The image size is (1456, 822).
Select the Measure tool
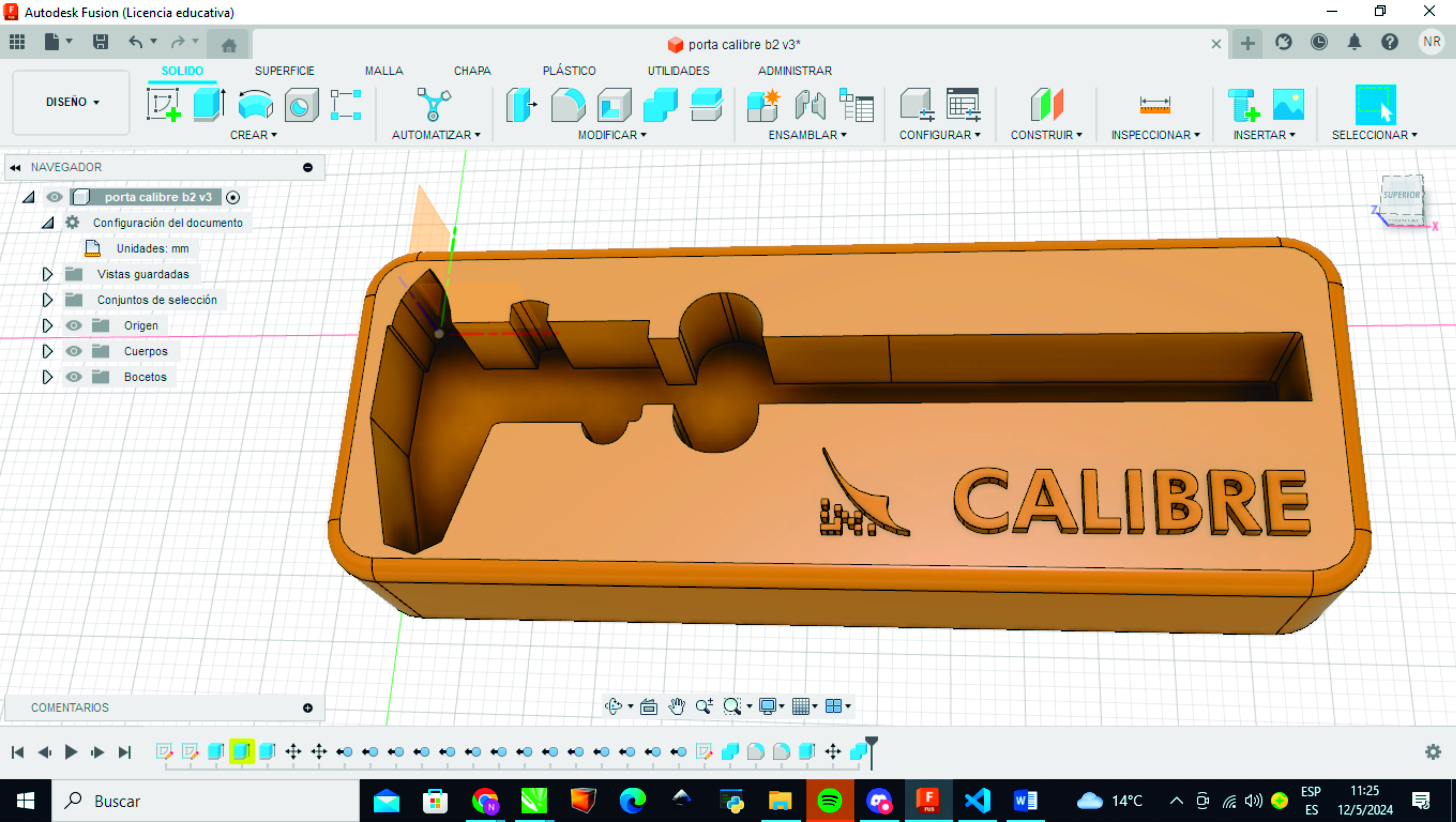click(1155, 105)
